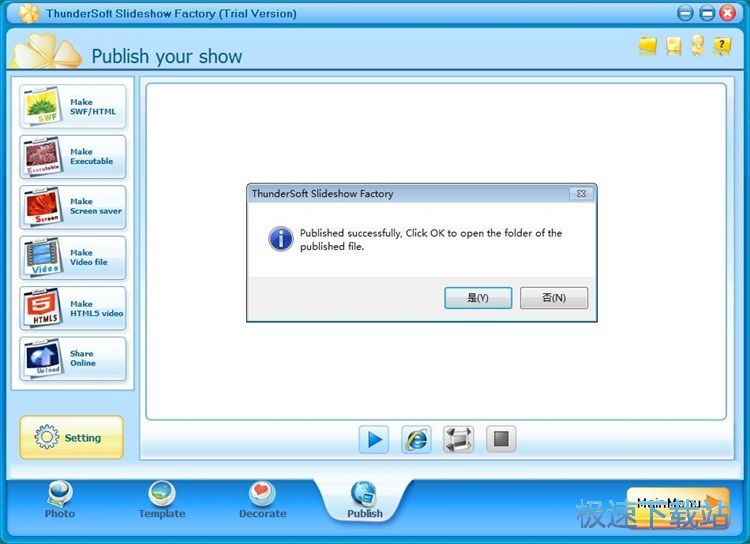The image size is (750, 544).
Task: Click the HTML5 logo icon
Action: click(43, 308)
